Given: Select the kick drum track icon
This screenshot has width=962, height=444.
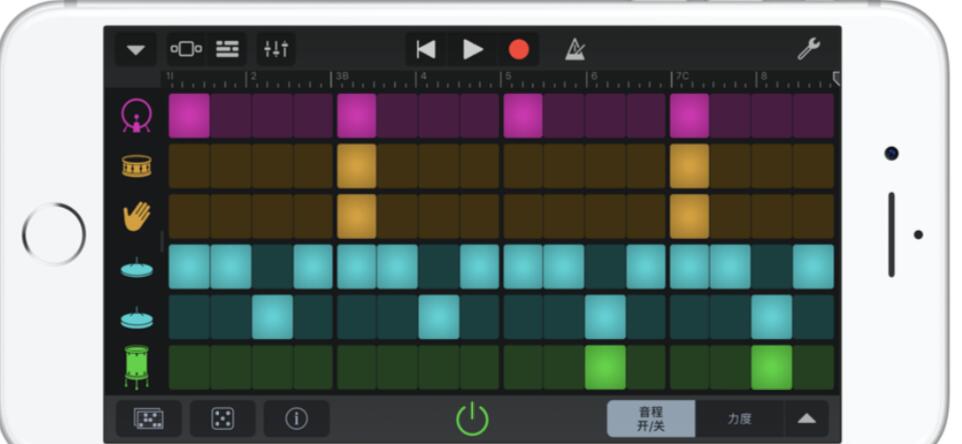Looking at the screenshot, I should [x=136, y=116].
